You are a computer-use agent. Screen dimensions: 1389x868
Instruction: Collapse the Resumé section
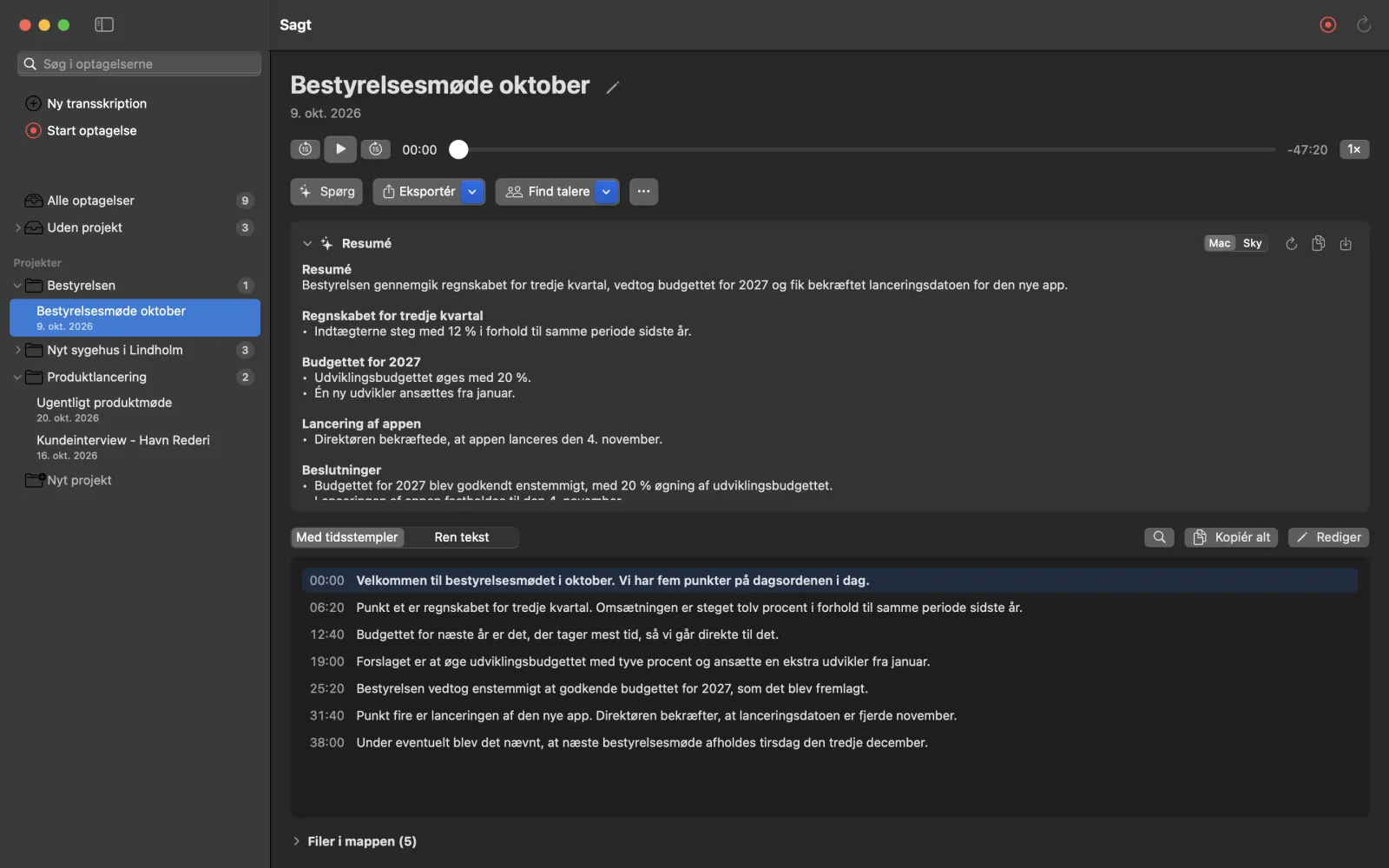tap(307, 244)
